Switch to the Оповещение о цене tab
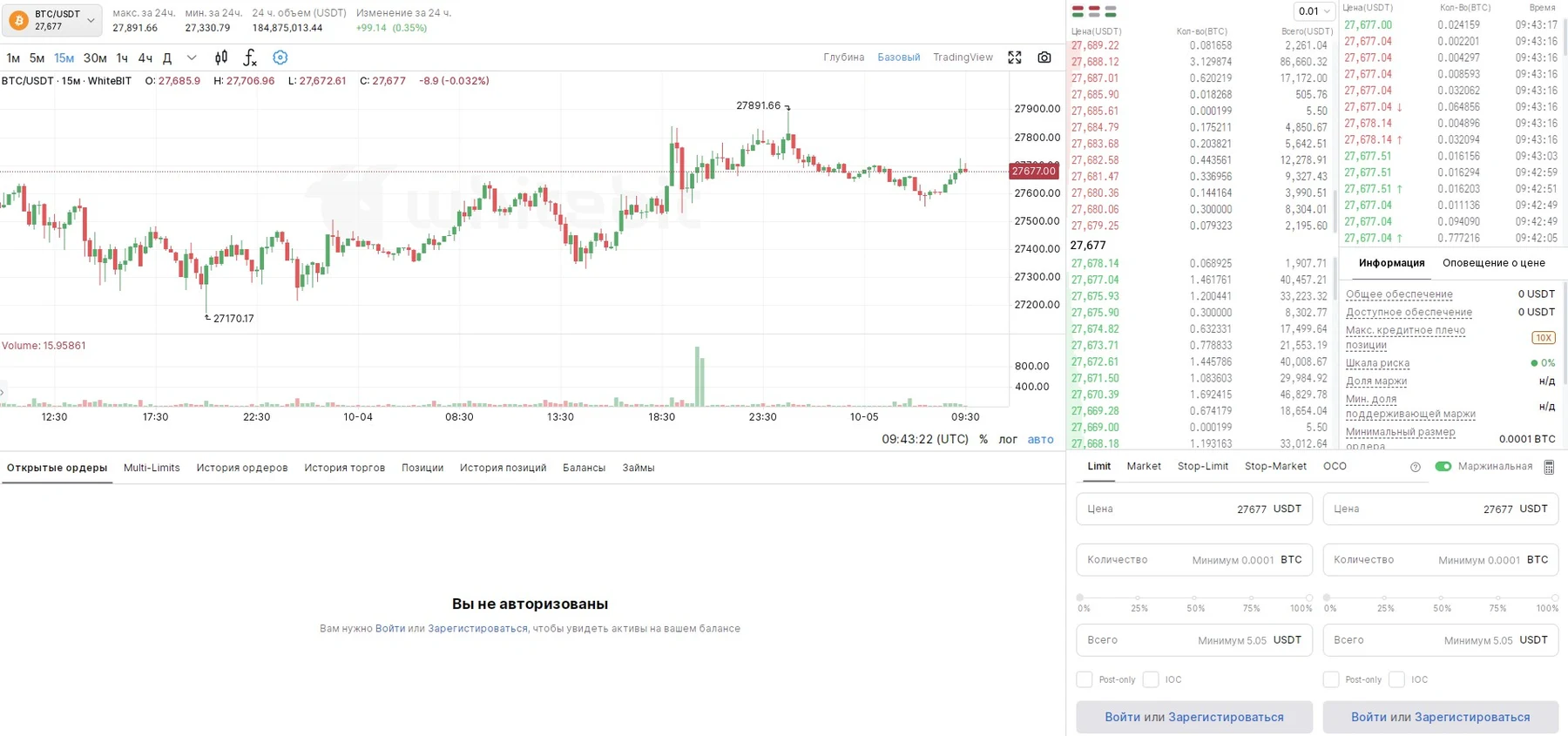Screen dimensions: 1568x736 pyautogui.click(x=1493, y=262)
